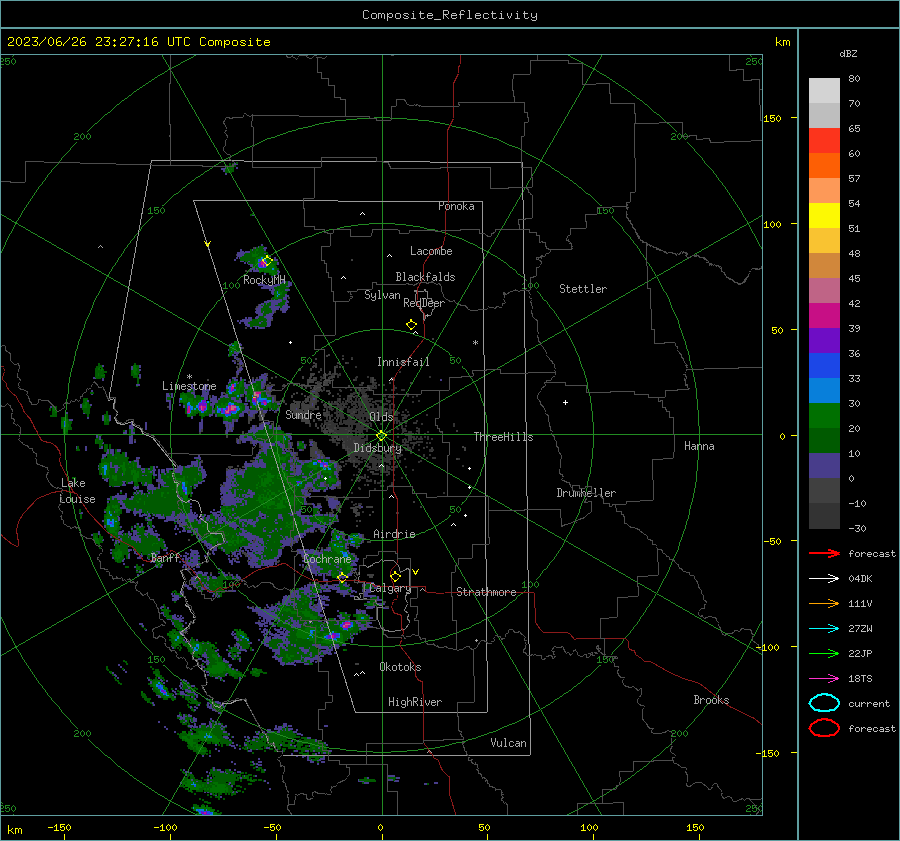Click the RockyMH map label
The image size is (900, 841).
point(264,280)
